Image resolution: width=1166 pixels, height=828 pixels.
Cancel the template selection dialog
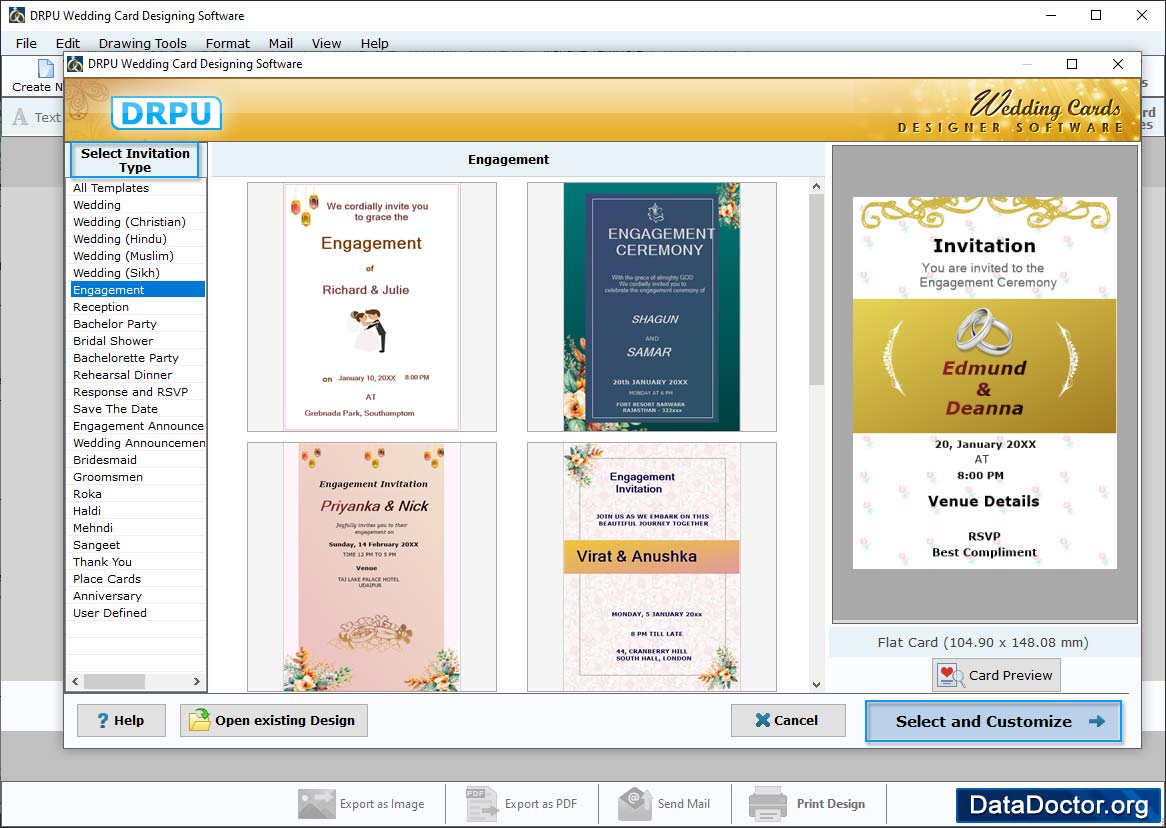point(788,720)
